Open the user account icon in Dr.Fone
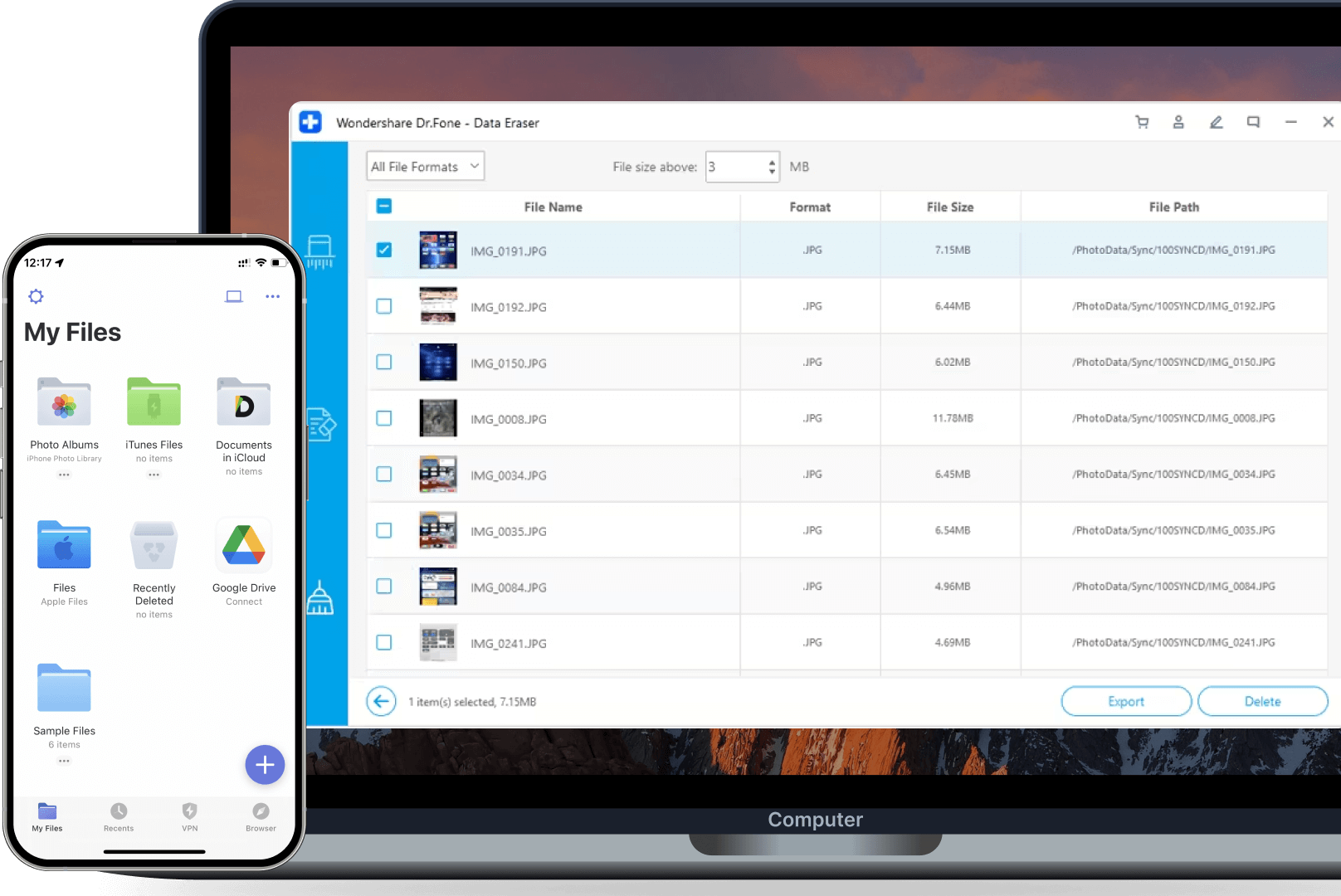The image size is (1341, 896). tap(1178, 122)
